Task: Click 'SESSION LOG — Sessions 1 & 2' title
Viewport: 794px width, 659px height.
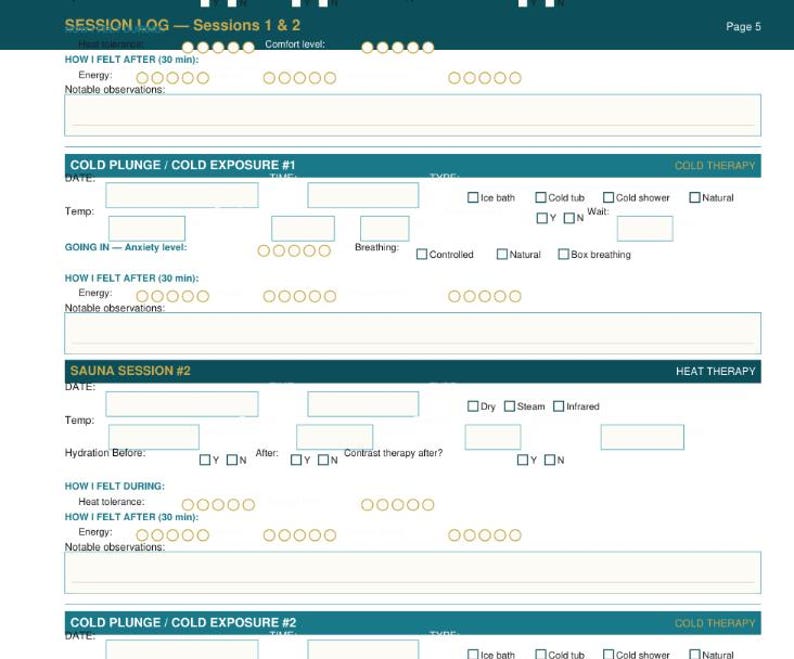Action: coord(182,25)
